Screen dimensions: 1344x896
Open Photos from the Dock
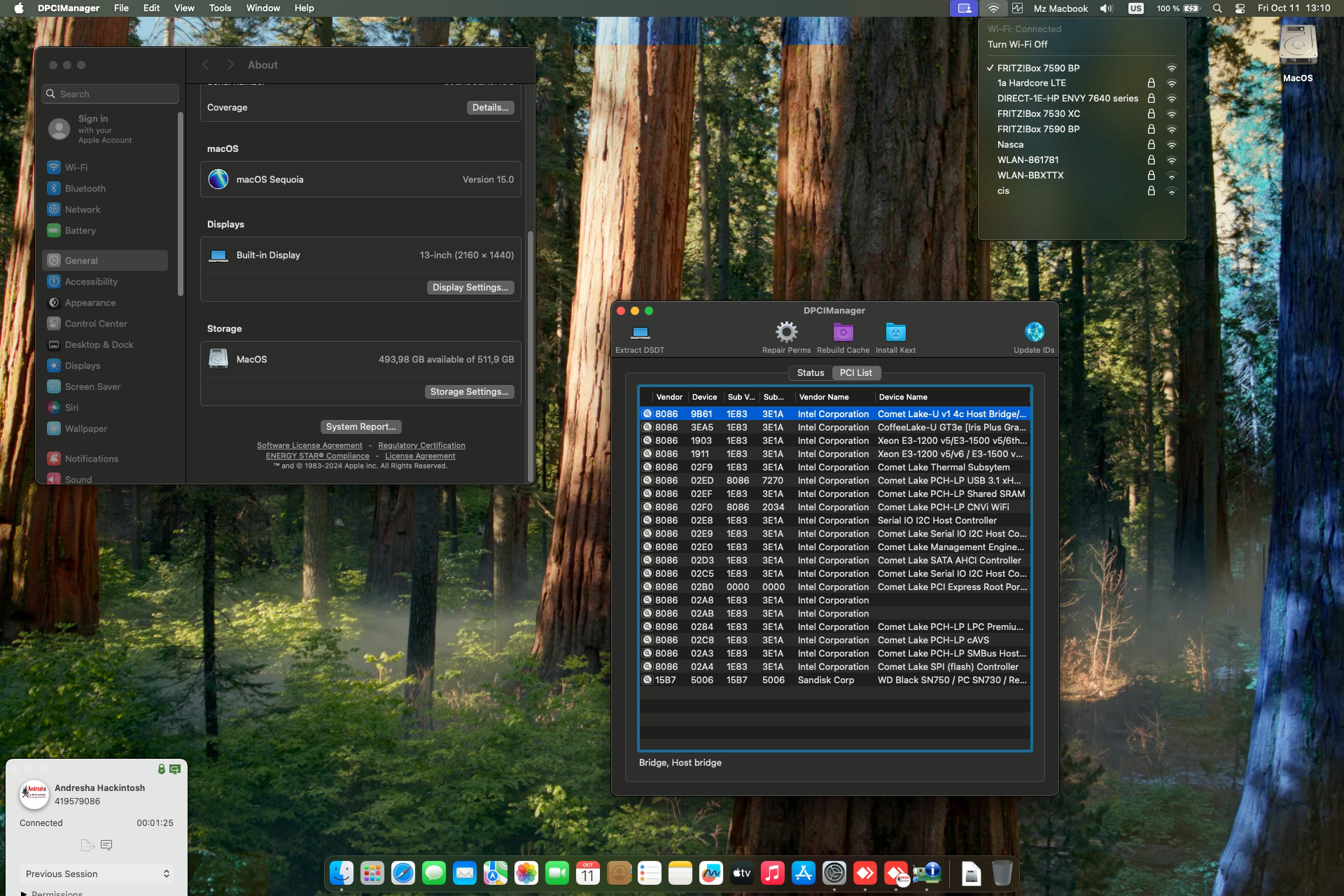[x=526, y=873]
